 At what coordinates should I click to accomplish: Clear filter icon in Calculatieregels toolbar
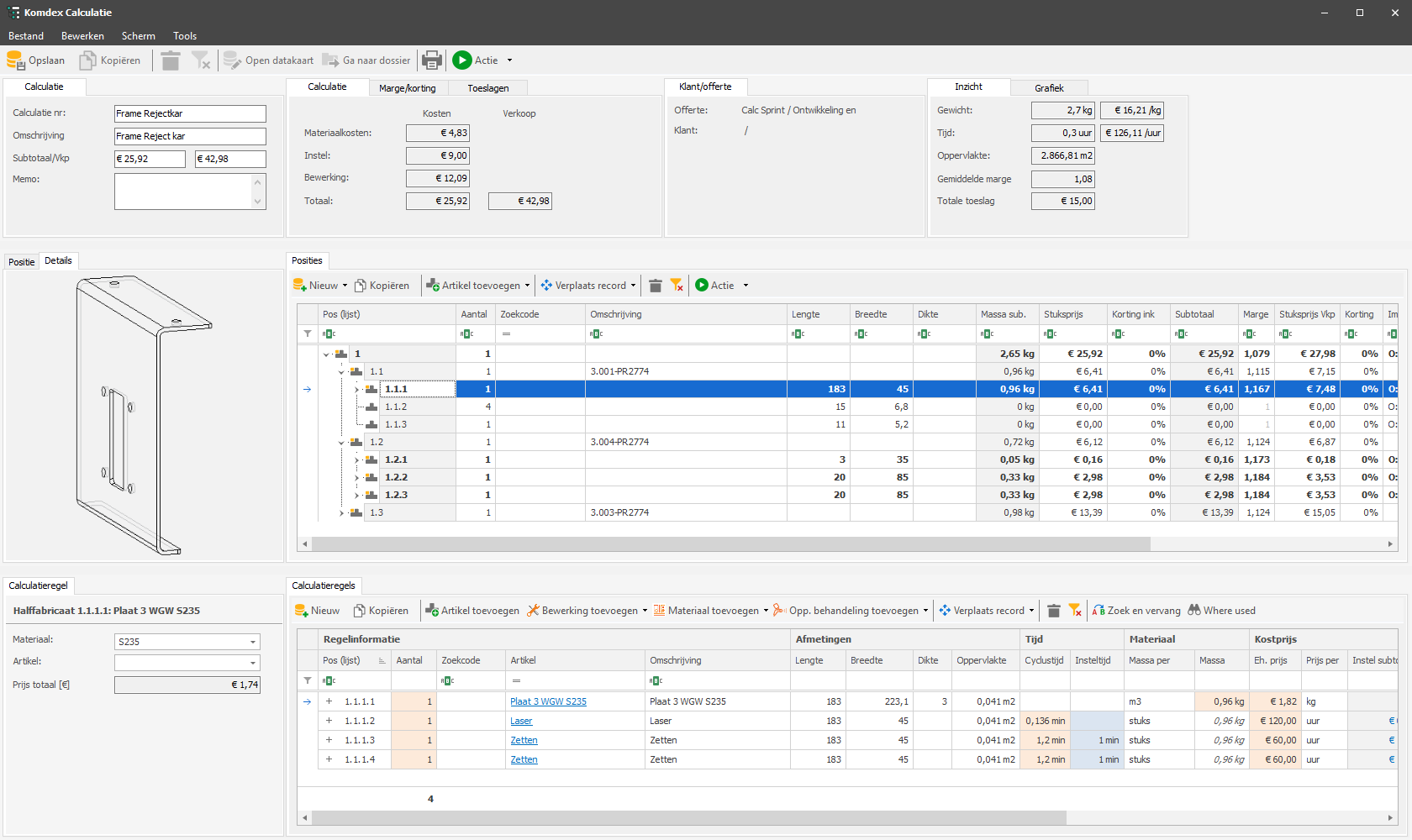pyautogui.click(x=1075, y=611)
